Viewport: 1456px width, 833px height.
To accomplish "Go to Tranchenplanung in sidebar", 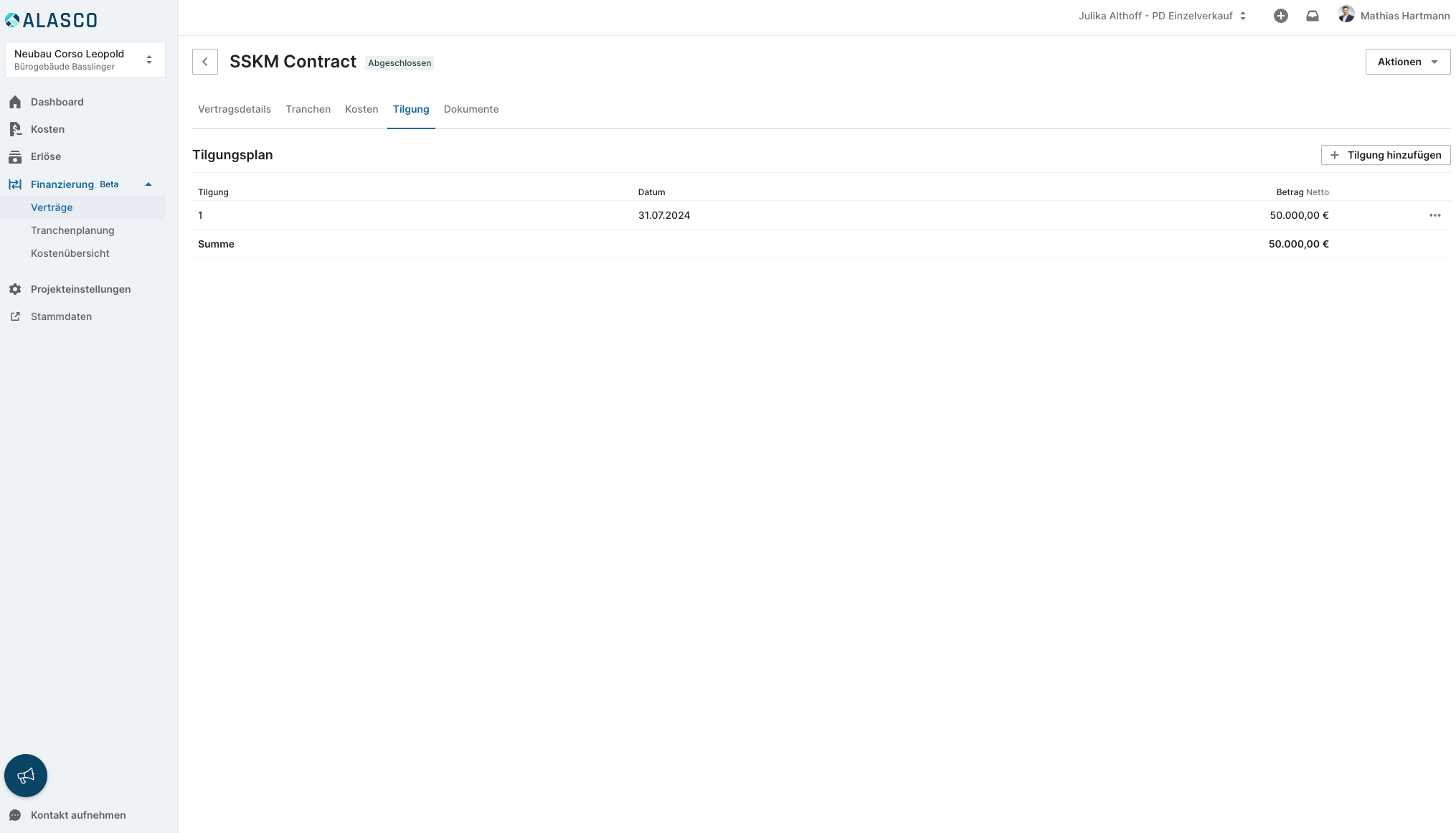I will 72,230.
